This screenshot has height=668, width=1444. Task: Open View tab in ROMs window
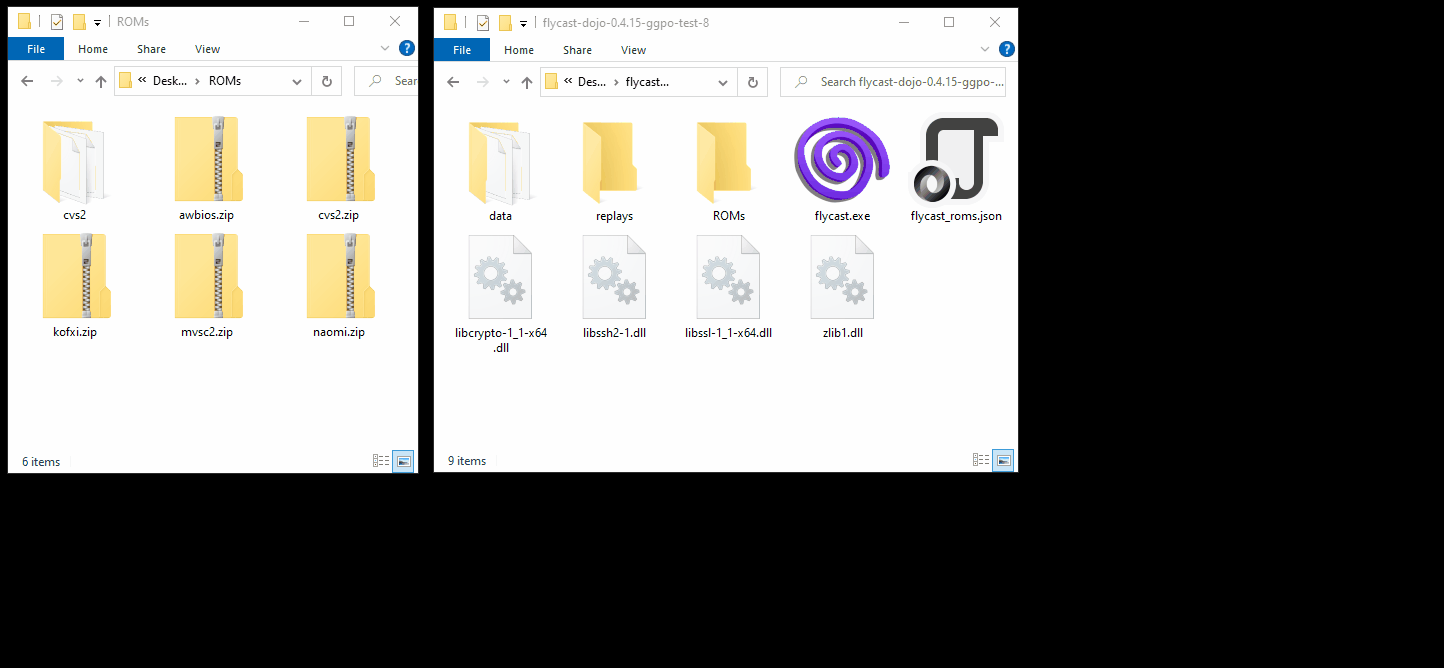point(207,49)
